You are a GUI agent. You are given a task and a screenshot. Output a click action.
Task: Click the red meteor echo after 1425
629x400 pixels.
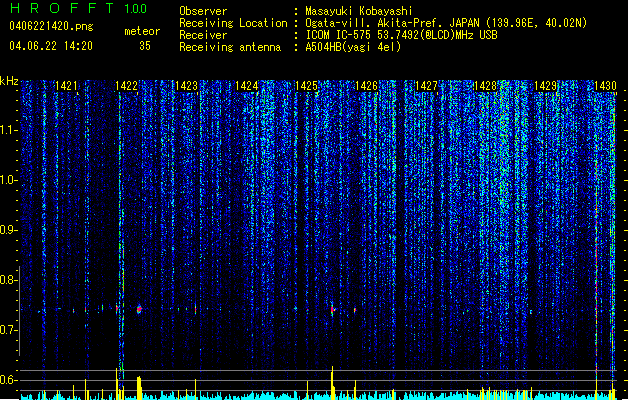333,310
